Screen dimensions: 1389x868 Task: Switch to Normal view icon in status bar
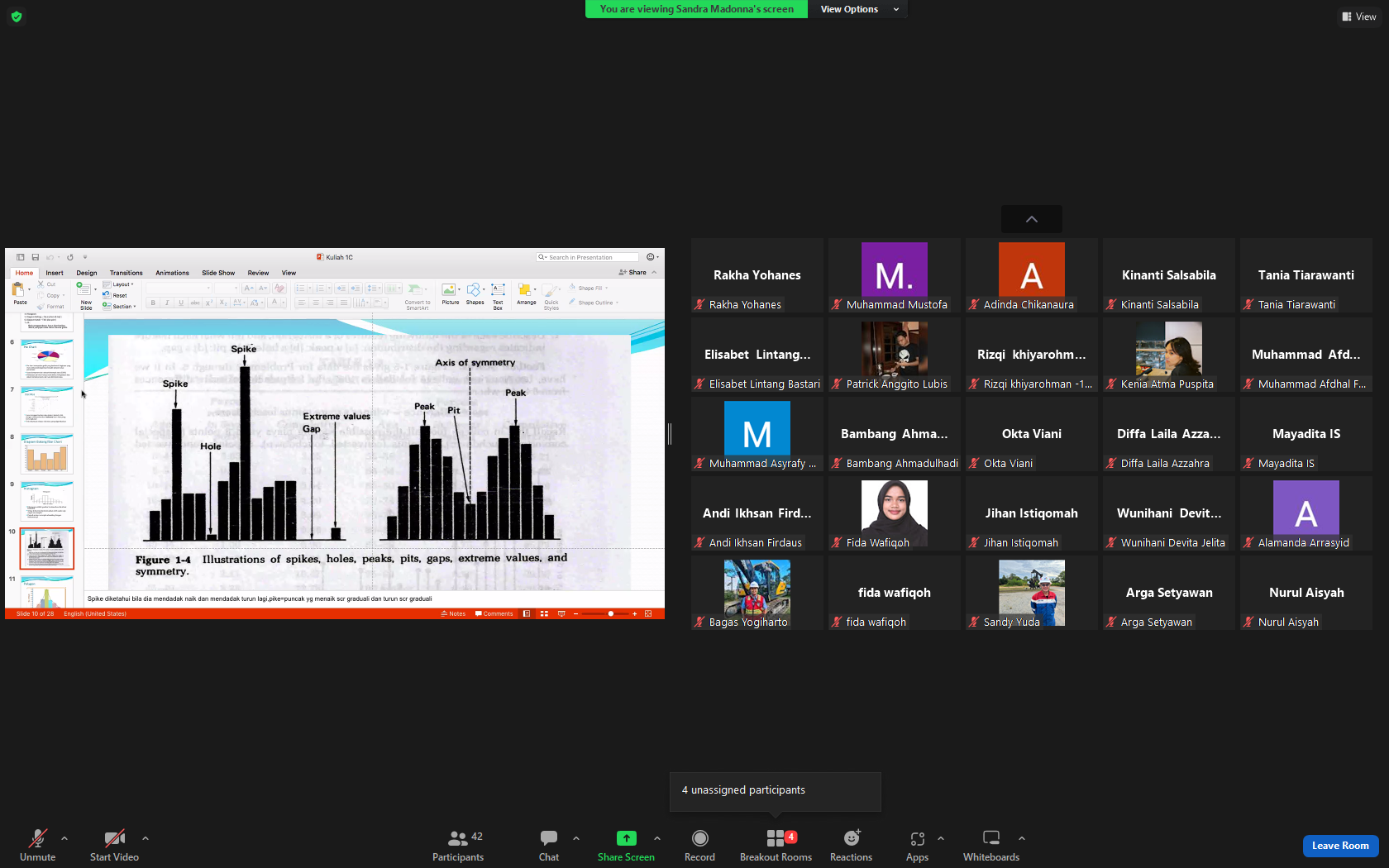point(527,613)
